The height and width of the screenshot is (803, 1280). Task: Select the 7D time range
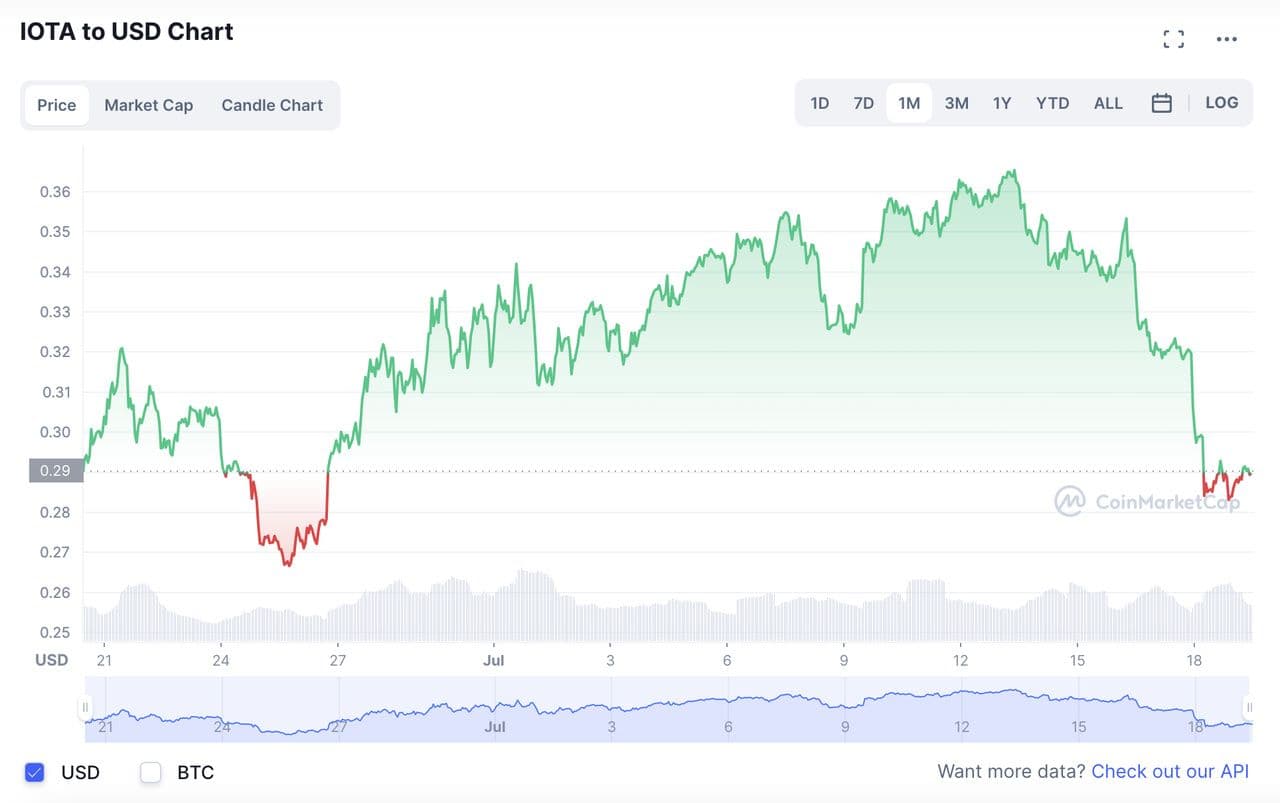(864, 103)
